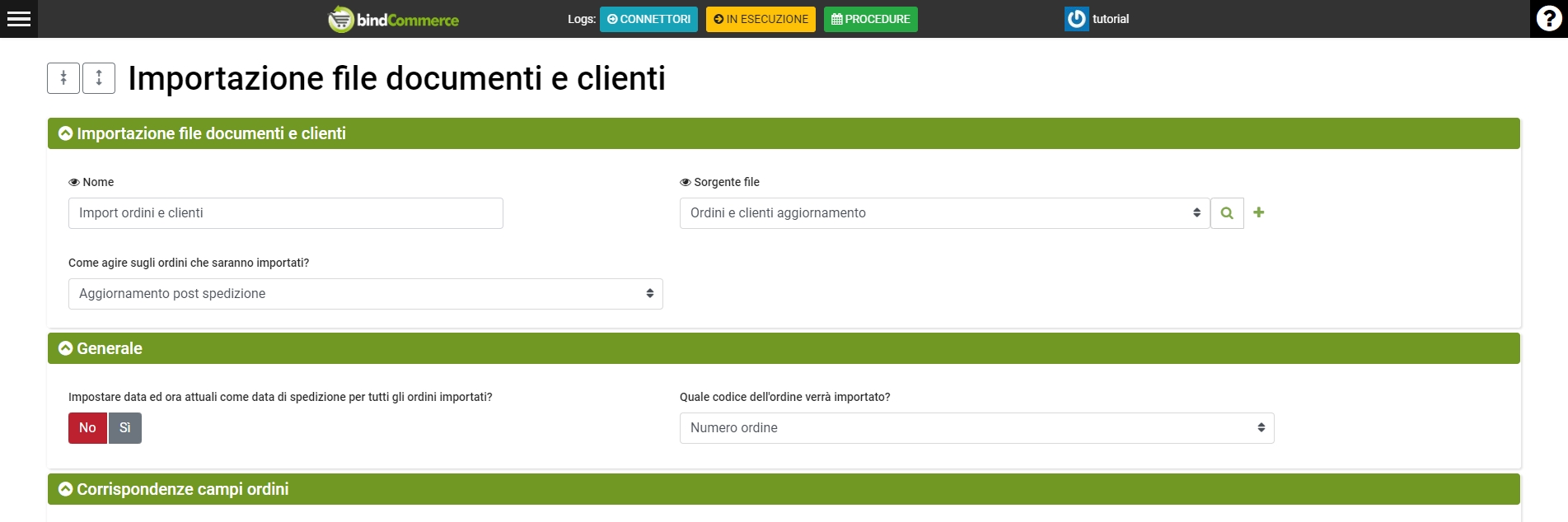Click the tutorial power icon
The height and width of the screenshot is (522, 1568).
(x=1076, y=19)
